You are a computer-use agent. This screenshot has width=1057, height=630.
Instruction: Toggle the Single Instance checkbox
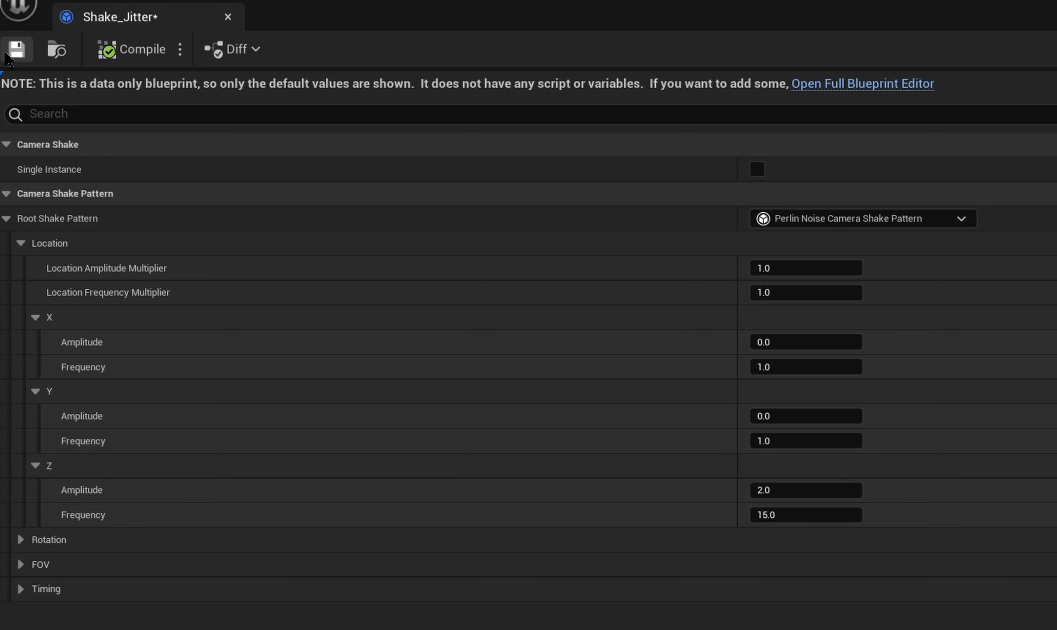click(757, 169)
